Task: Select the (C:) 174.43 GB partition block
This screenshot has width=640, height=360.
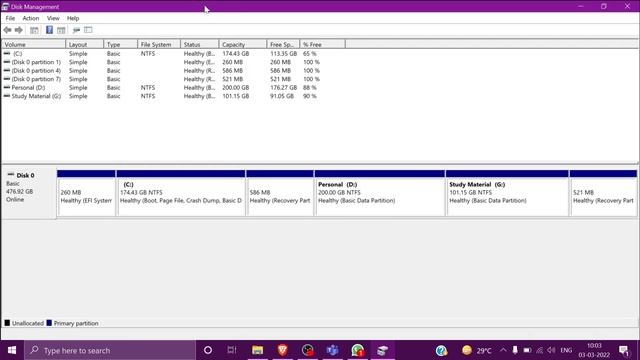Action: (181, 193)
